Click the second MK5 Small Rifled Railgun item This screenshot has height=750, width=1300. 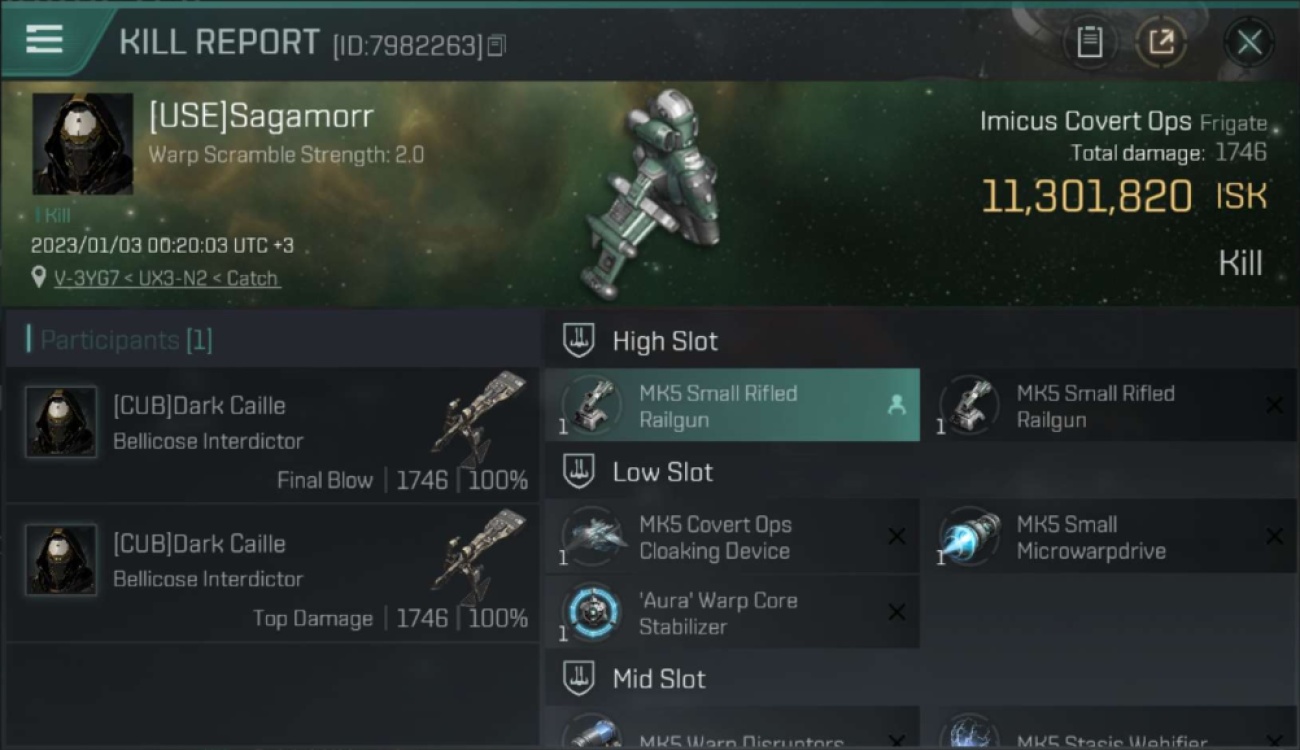(1109, 405)
